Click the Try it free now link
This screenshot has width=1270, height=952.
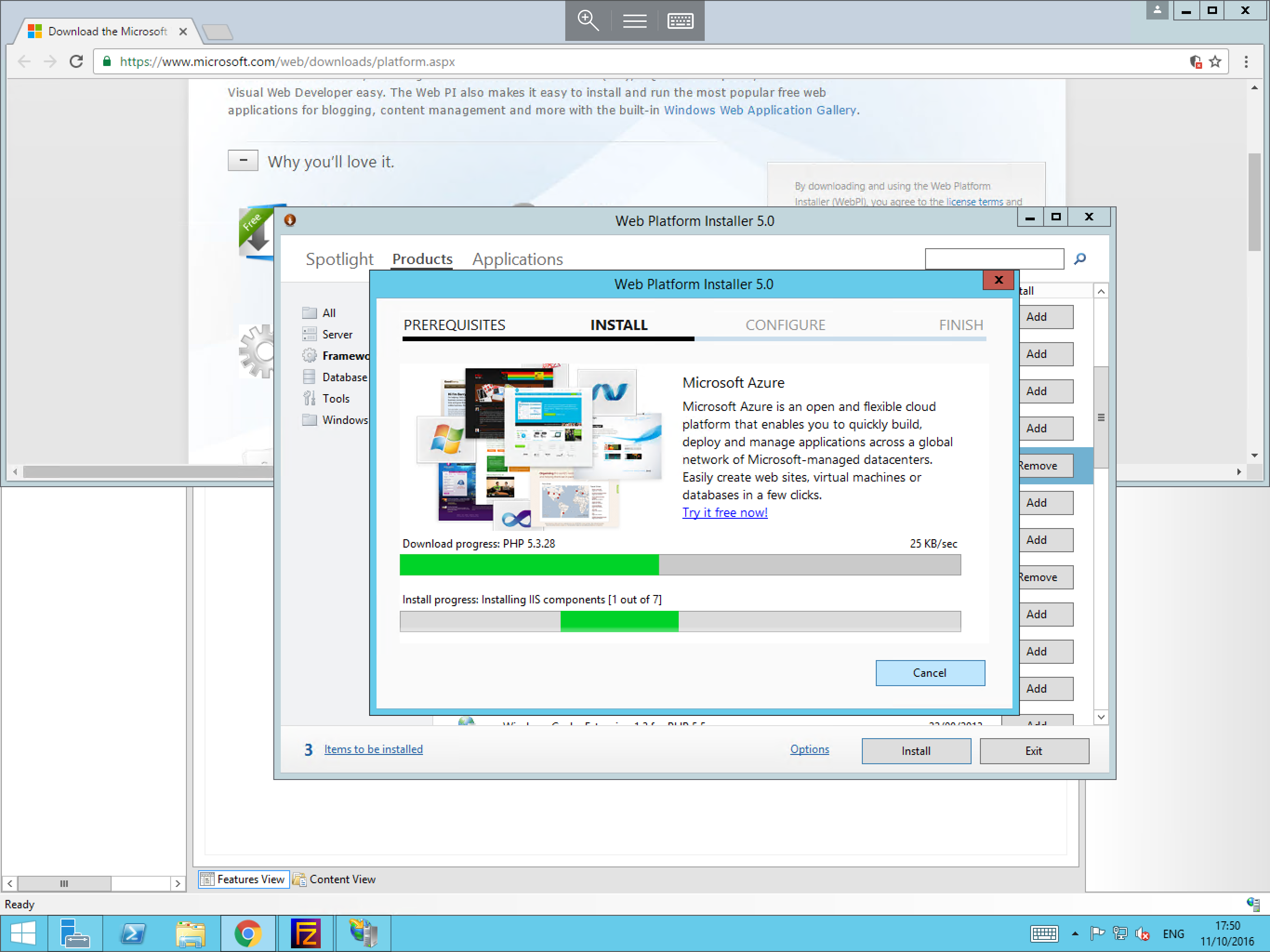tap(724, 512)
